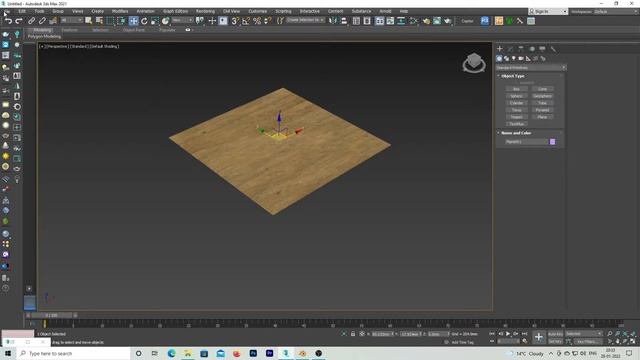Click the Mirror tool icon

pyautogui.click(x=333, y=21)
